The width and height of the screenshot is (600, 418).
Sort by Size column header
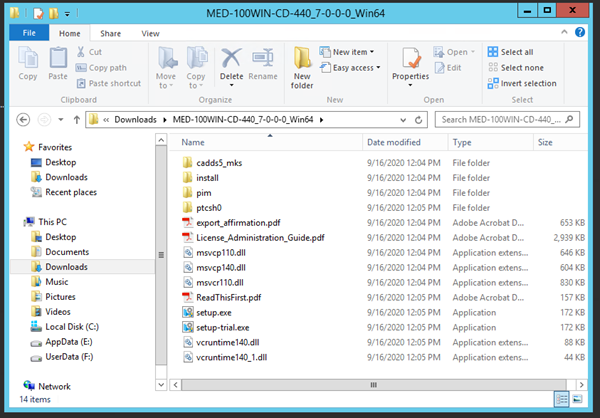click(561, 142)
